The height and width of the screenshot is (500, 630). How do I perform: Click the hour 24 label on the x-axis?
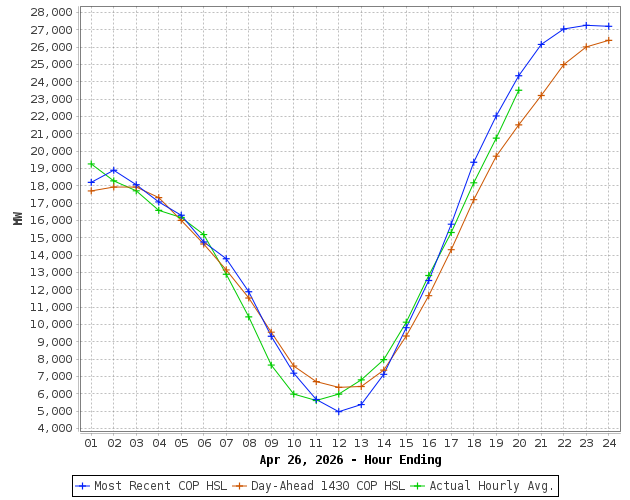(x=608, y=443)
